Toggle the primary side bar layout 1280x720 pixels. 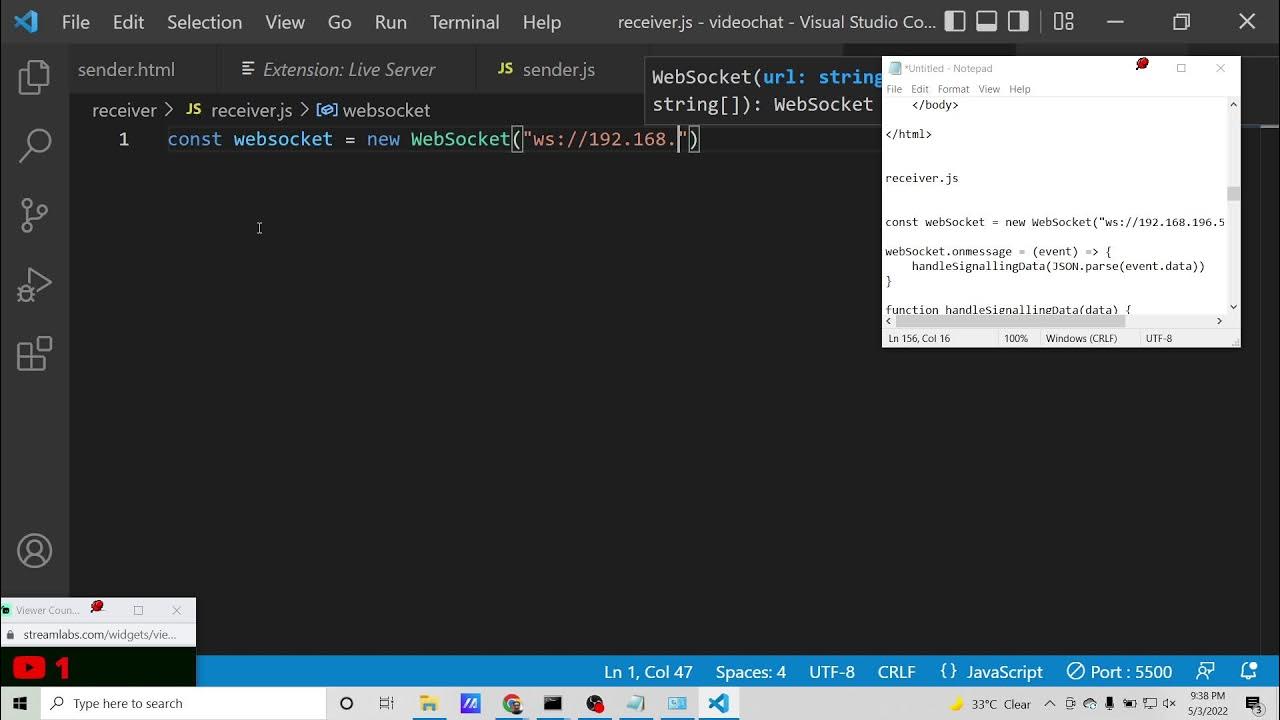click(x=955, y=21)
